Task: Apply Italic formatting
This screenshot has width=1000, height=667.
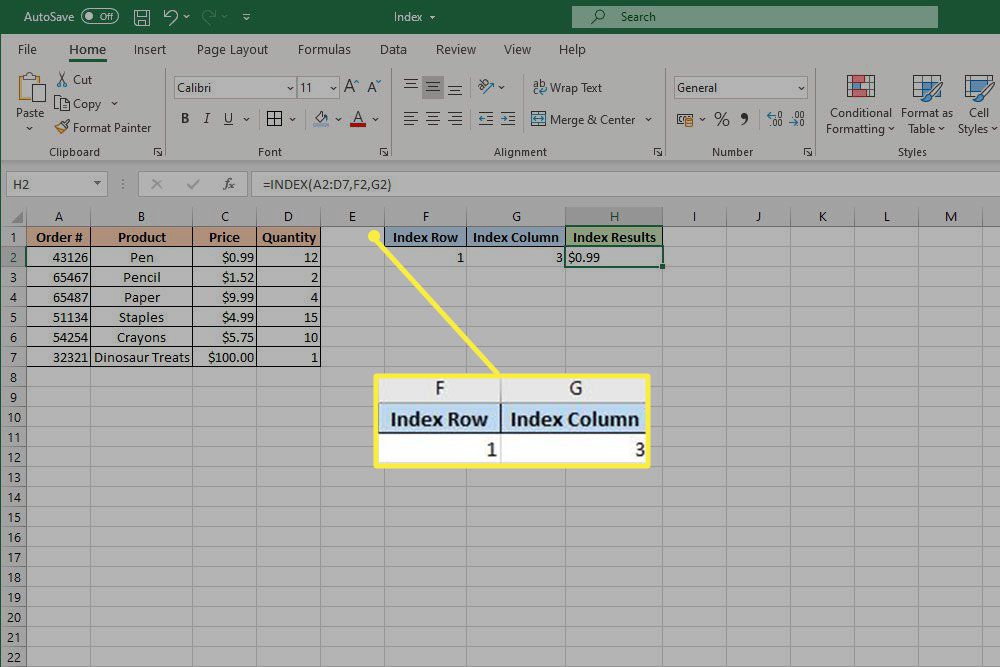Action: click(206, 119)
